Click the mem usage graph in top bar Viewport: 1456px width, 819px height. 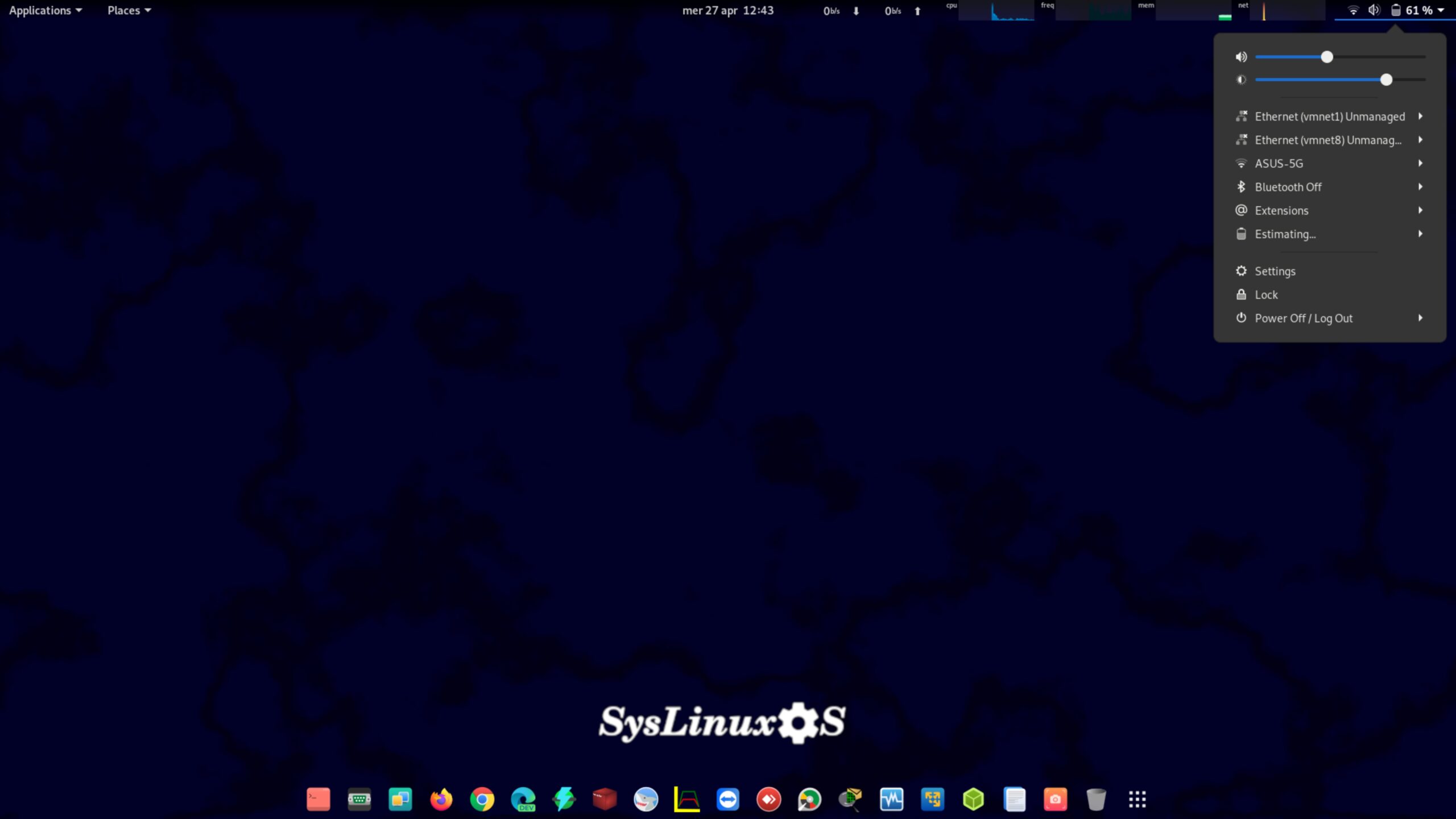point(1194,10)
